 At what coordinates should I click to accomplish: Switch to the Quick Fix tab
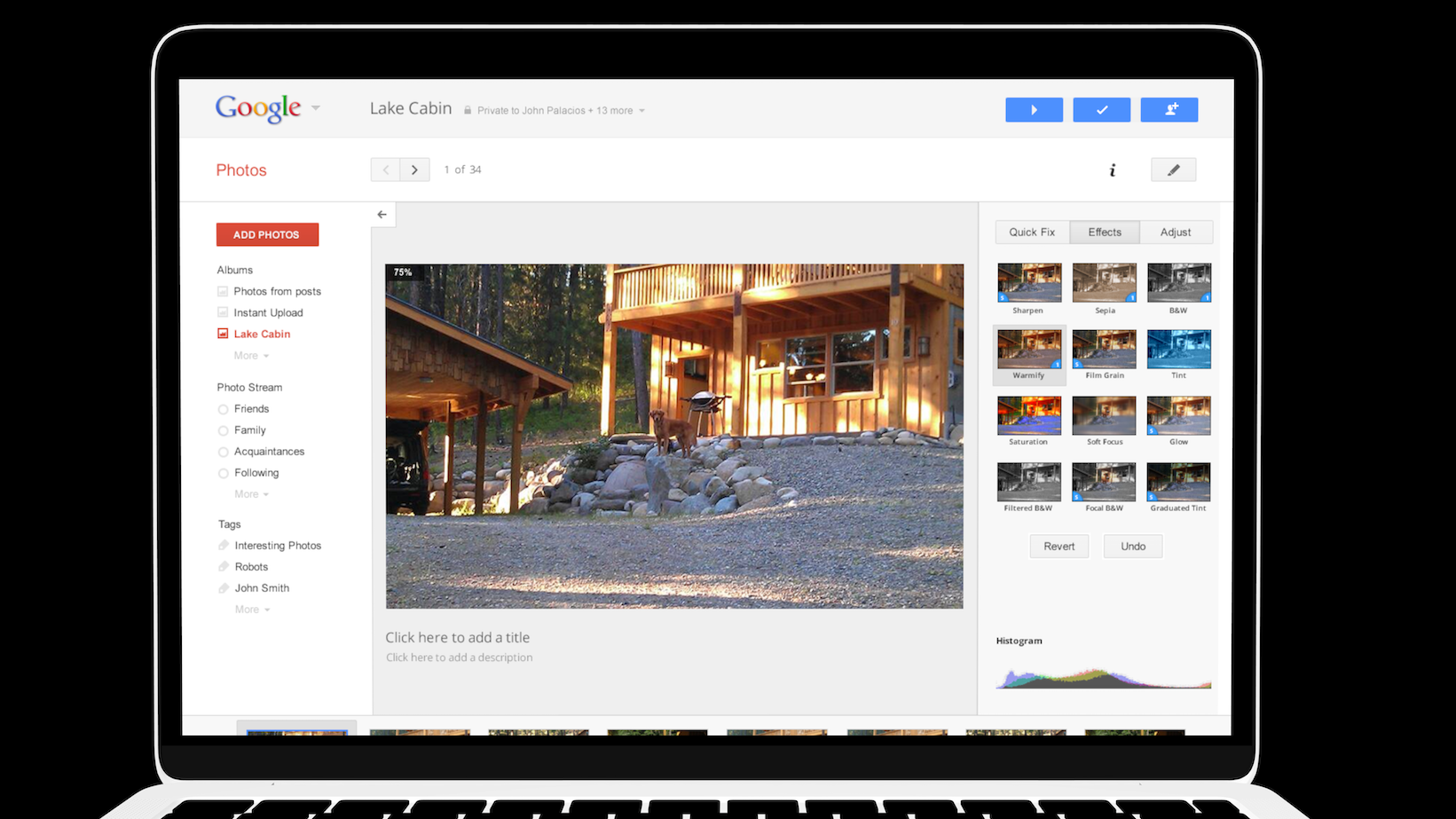pos(1032,232)
